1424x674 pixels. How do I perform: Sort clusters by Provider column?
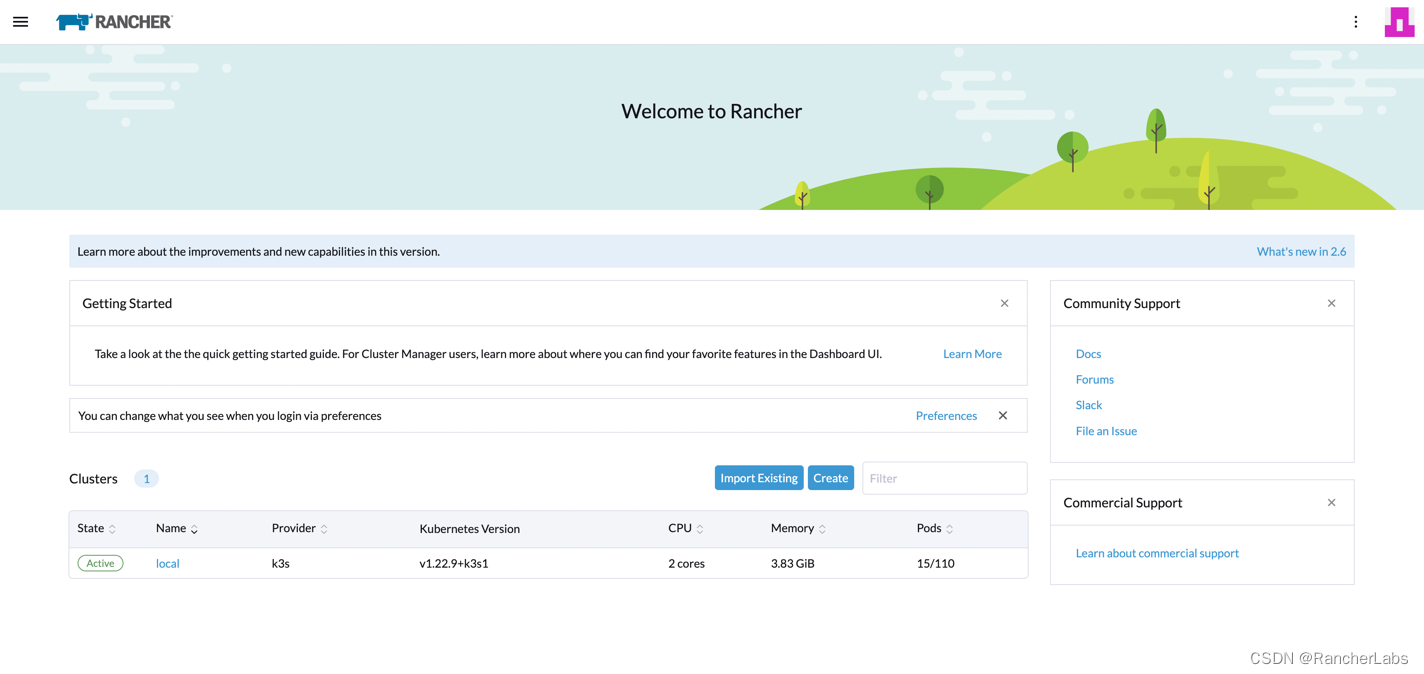tap(300, 528)
